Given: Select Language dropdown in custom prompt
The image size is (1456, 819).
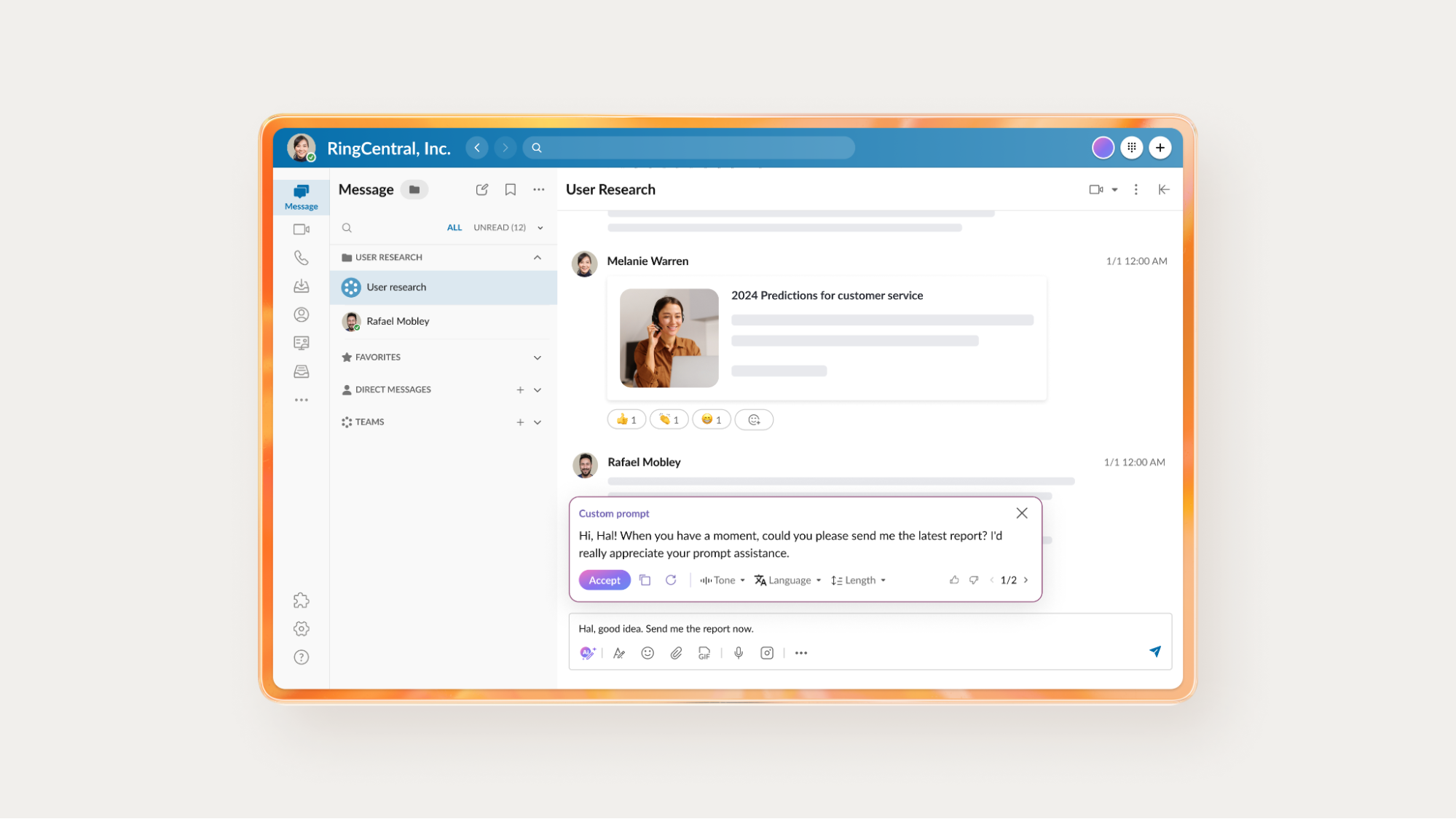Looking at the screenshot, I should point(789,580).
